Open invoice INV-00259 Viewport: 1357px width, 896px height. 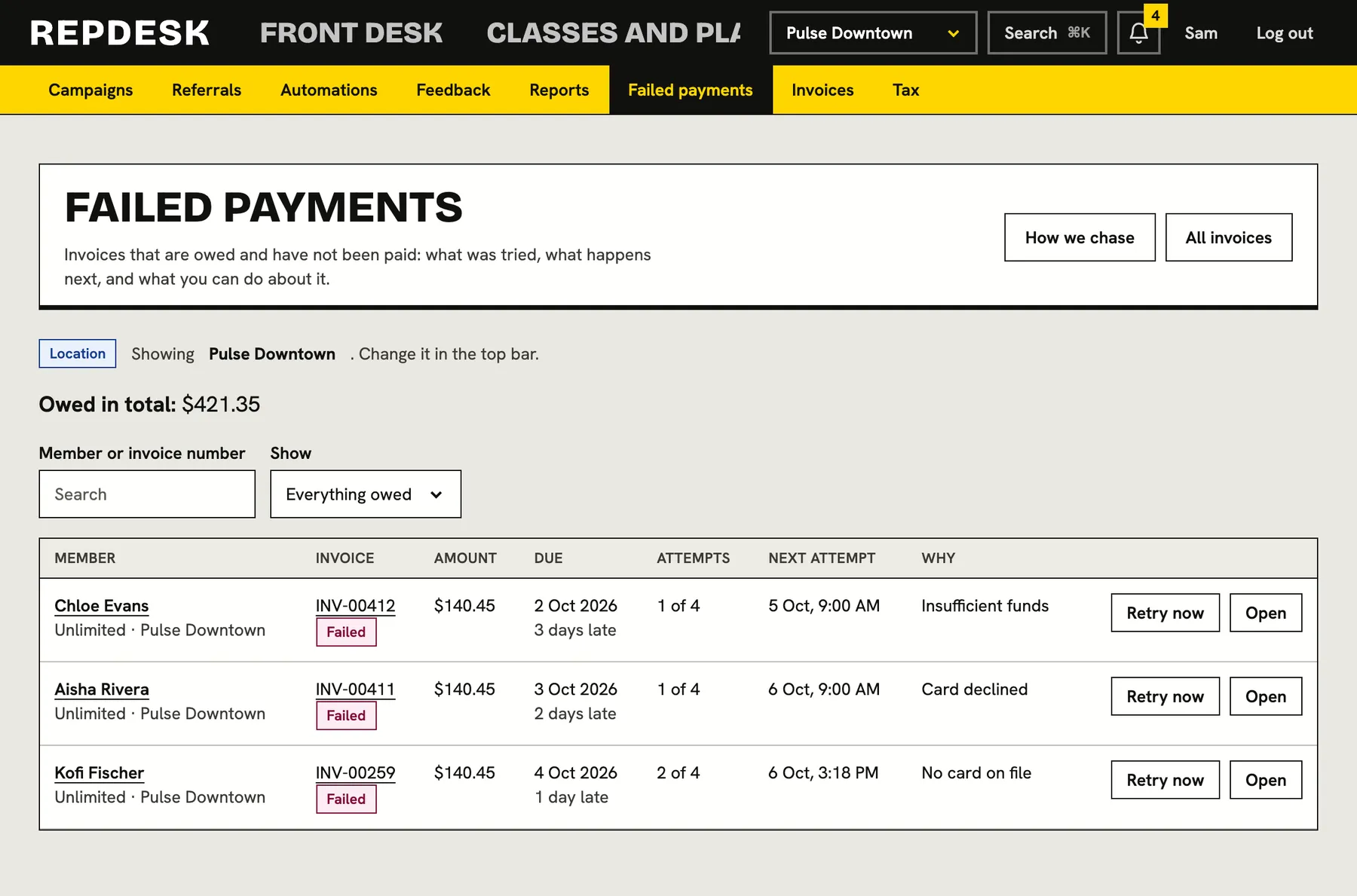tap(355, 773)
